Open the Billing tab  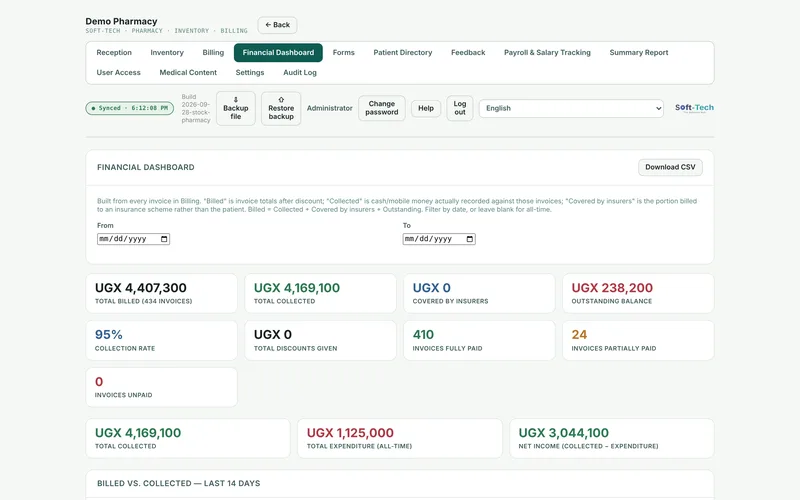(x=213, y=53)
